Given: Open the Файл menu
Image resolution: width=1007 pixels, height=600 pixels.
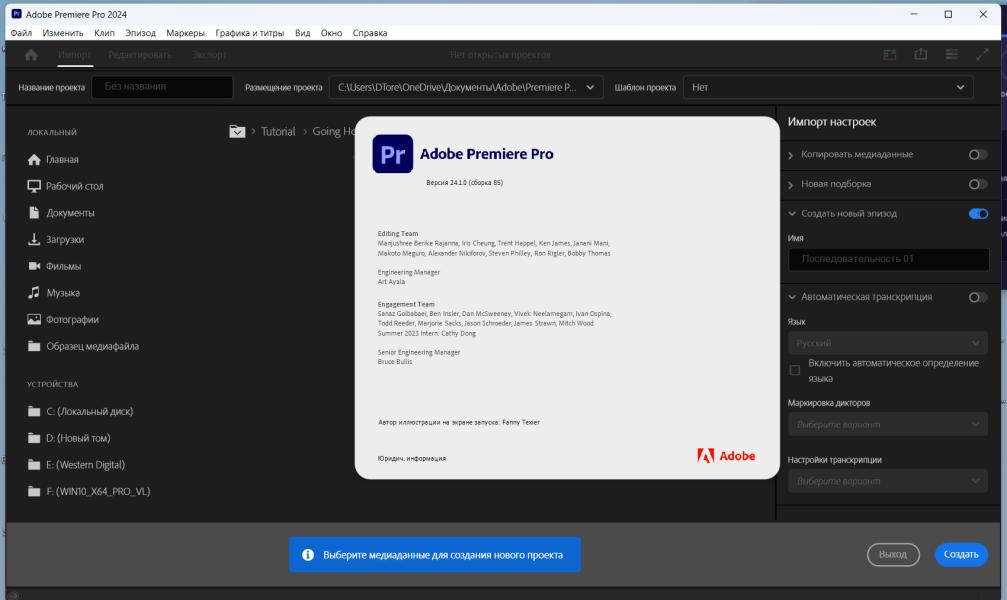Looking at the screenshot, I should (x=21, y=33).
